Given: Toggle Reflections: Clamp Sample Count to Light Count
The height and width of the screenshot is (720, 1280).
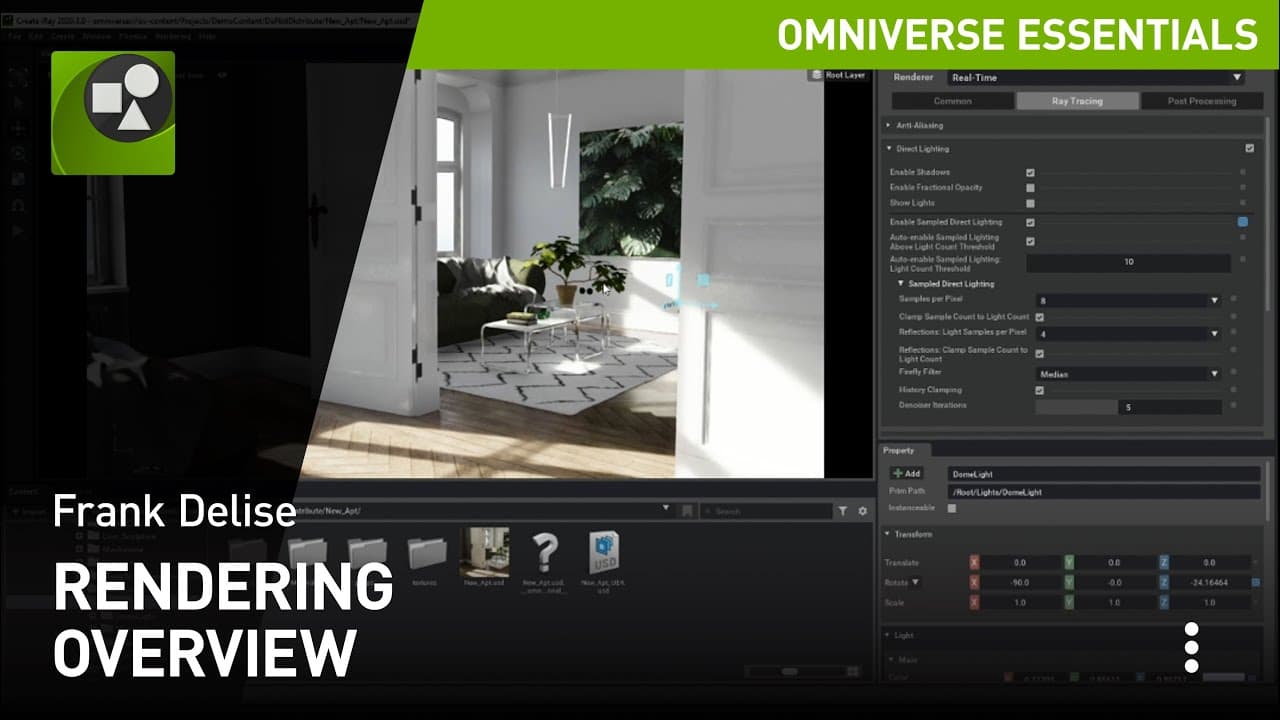Looking at the screenshot, I should click(1040, 353).
